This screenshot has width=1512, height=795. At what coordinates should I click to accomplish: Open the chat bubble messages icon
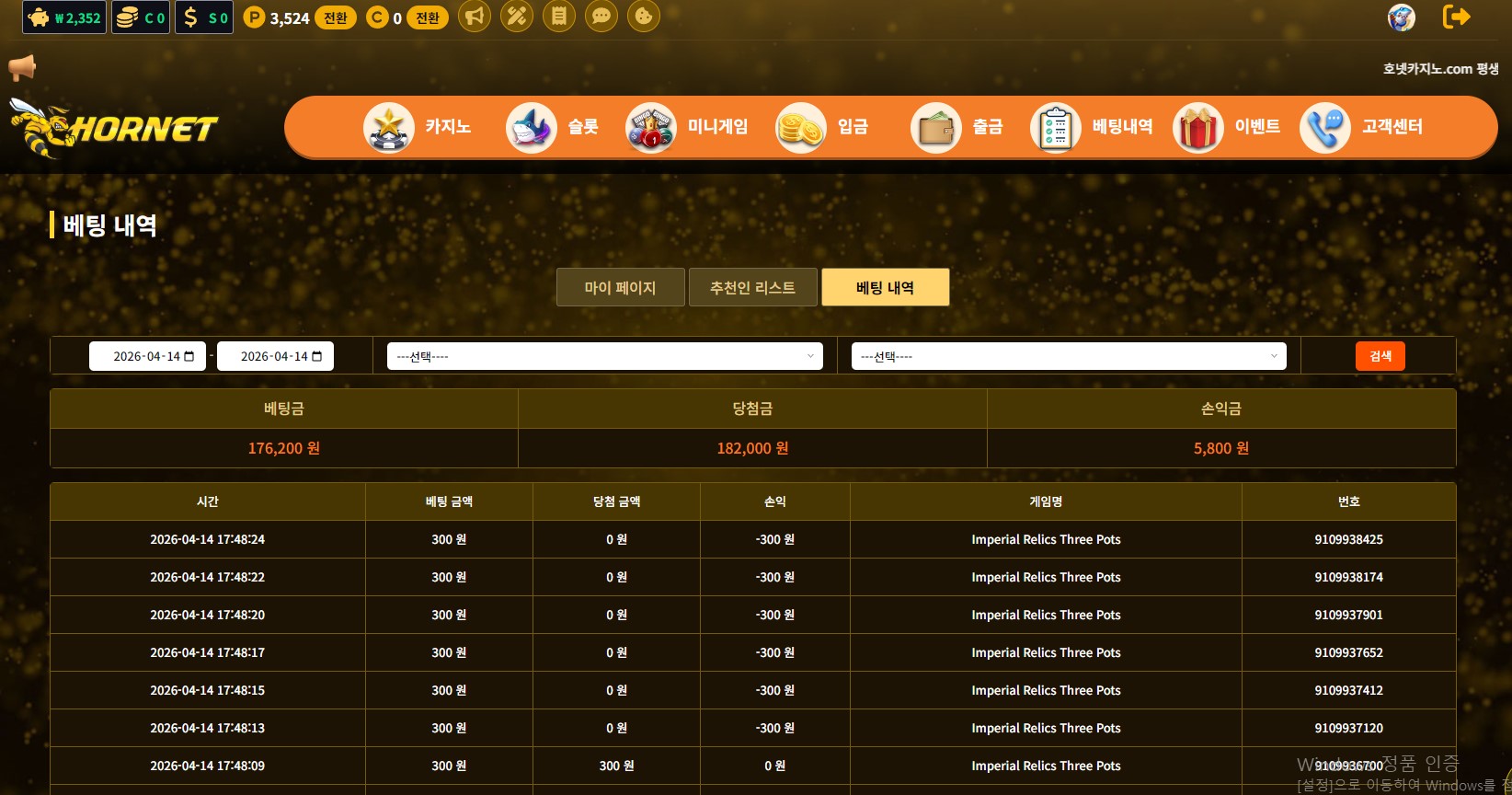coord(601,17)
